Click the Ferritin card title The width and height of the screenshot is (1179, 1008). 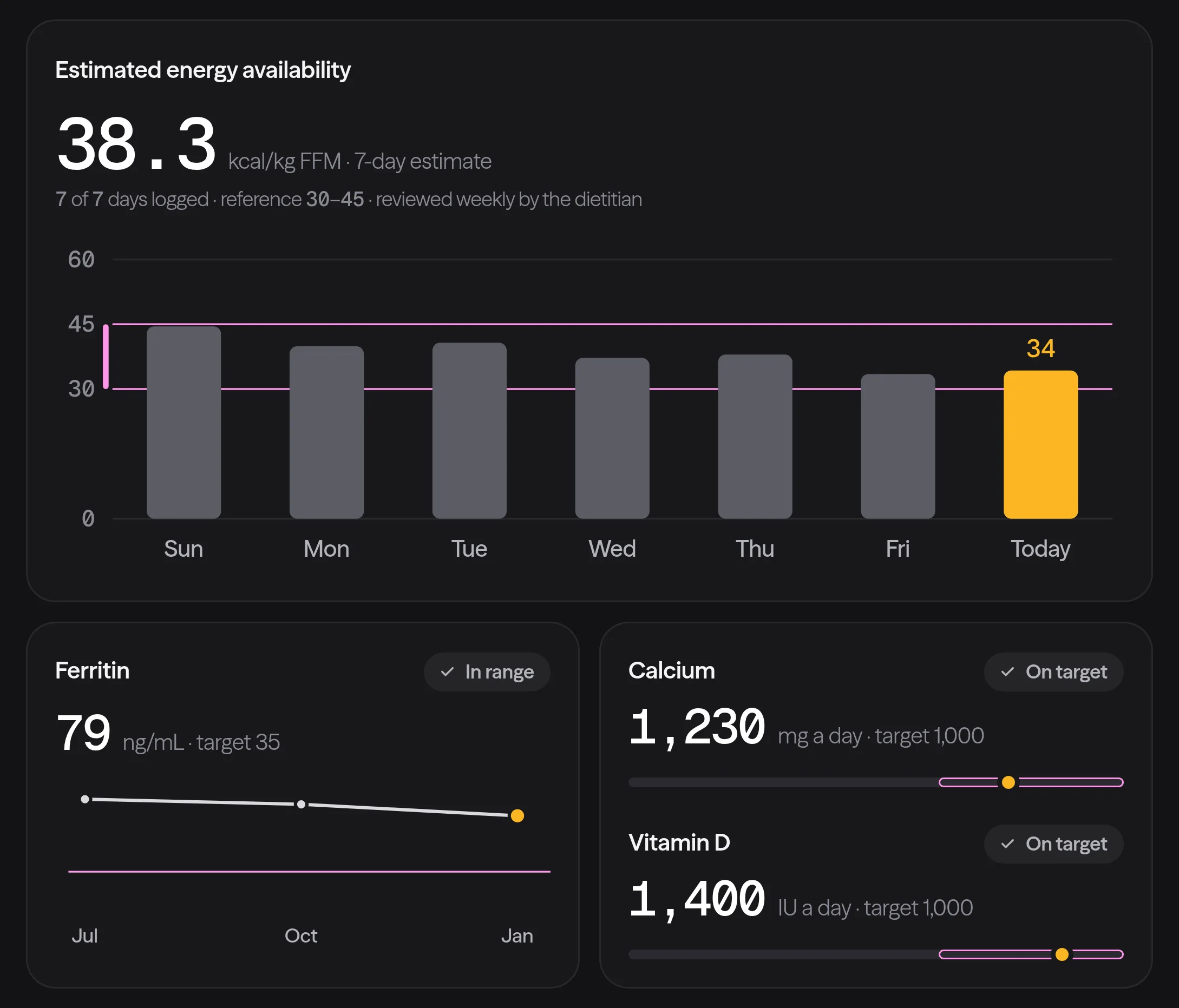(92, 671)
